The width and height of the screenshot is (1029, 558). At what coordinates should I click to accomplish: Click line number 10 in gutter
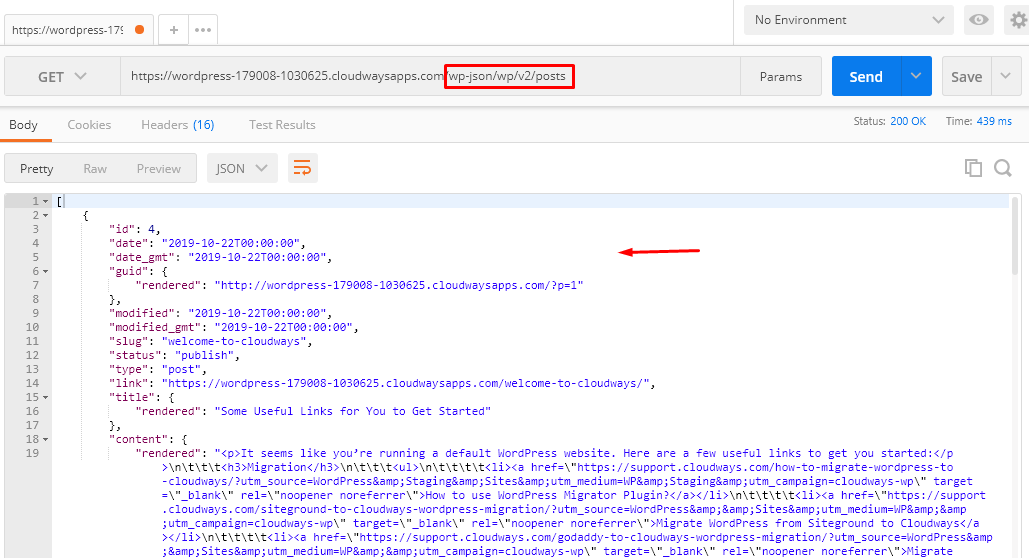pos(32,327)
